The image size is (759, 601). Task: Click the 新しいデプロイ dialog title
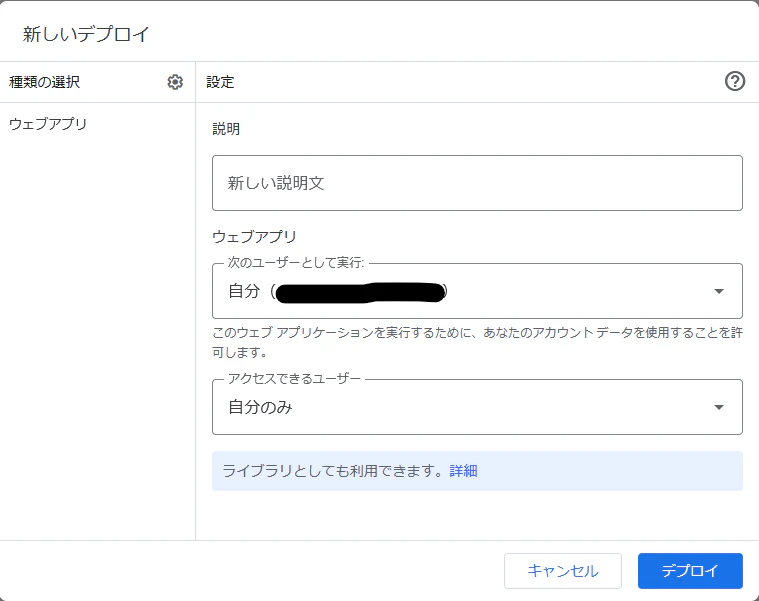86,34
